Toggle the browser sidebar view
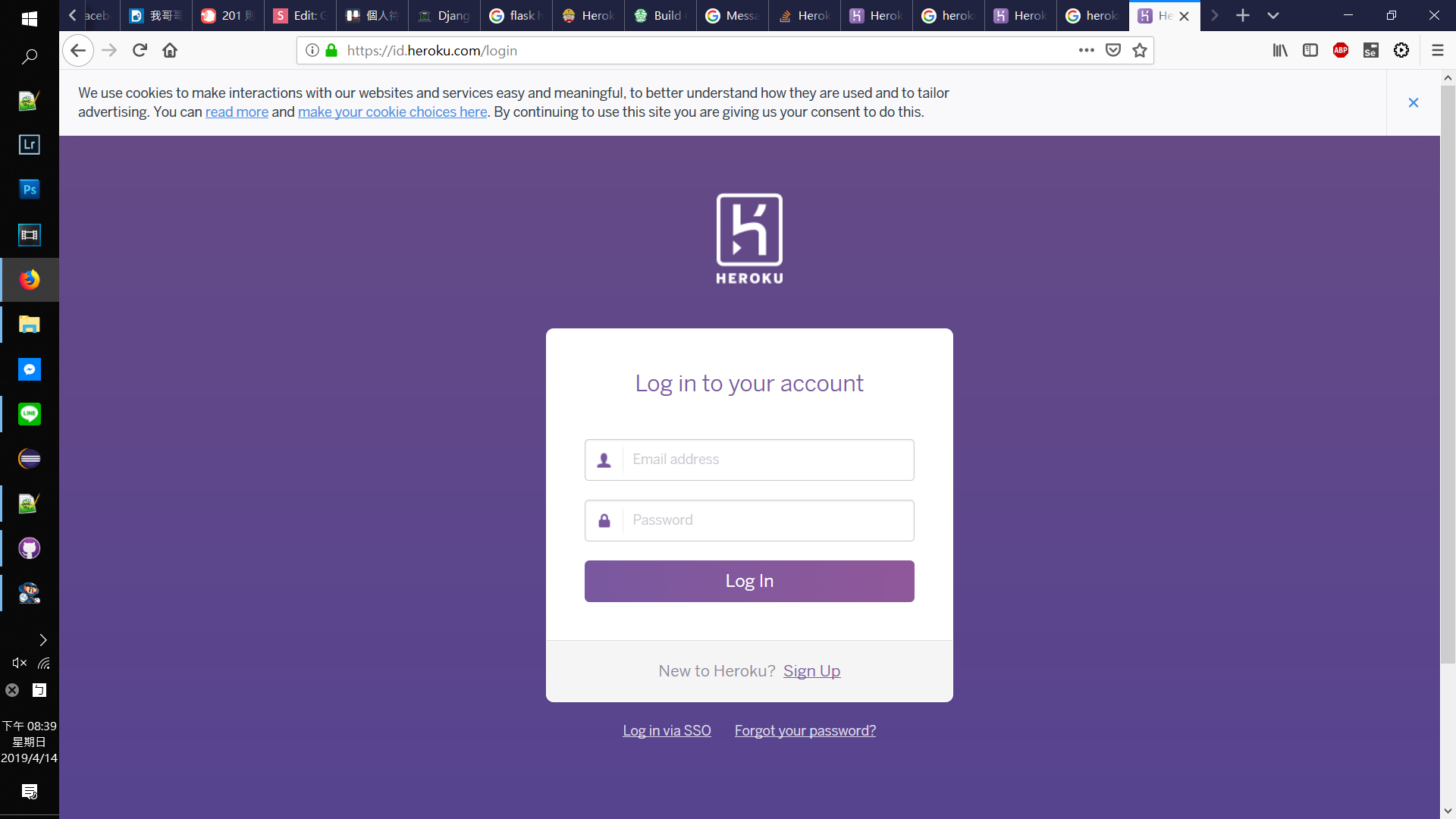 [1310, 50]
